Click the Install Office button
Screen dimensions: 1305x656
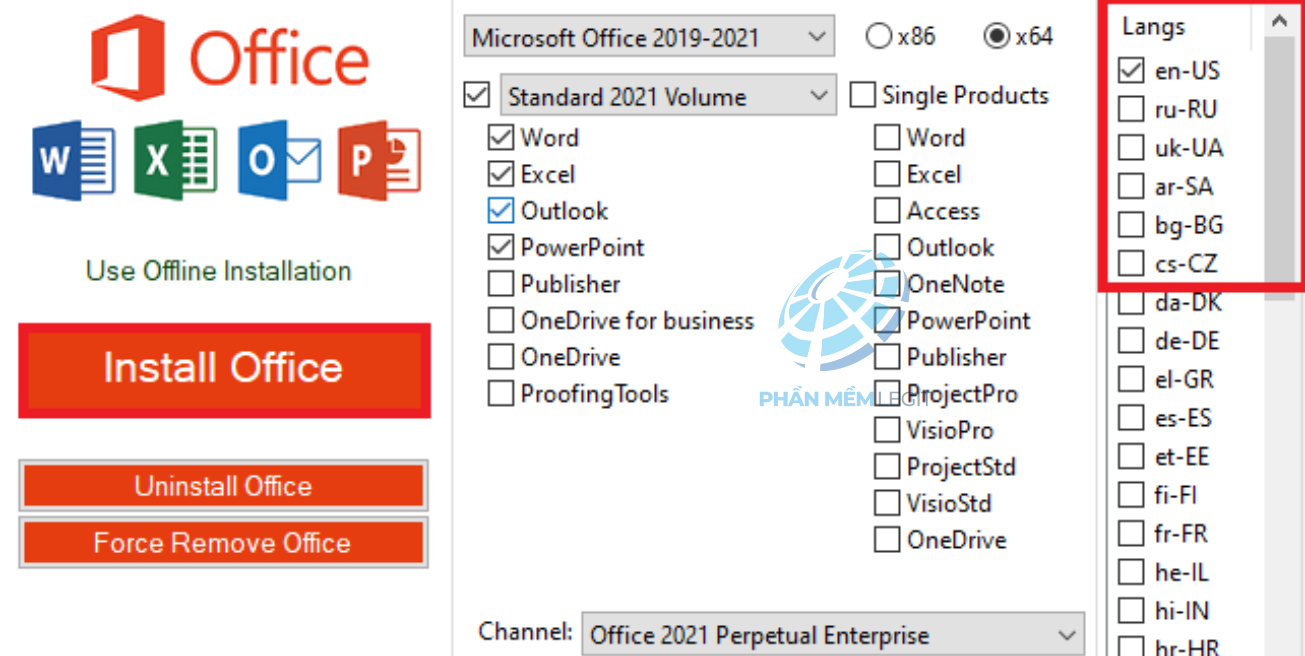coord(224,369)
